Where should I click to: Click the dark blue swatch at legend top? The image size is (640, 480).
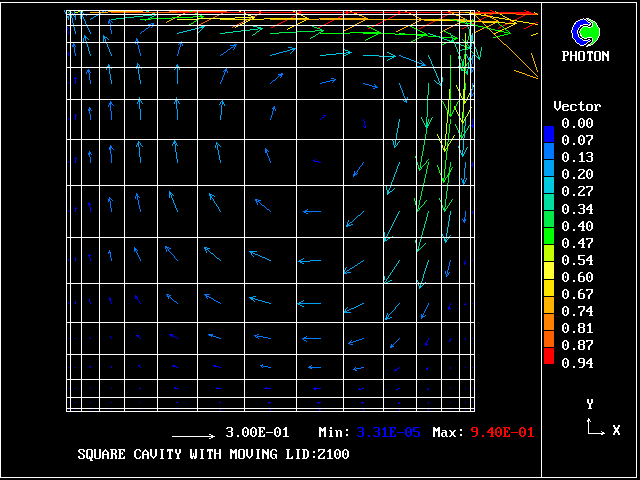548,130
